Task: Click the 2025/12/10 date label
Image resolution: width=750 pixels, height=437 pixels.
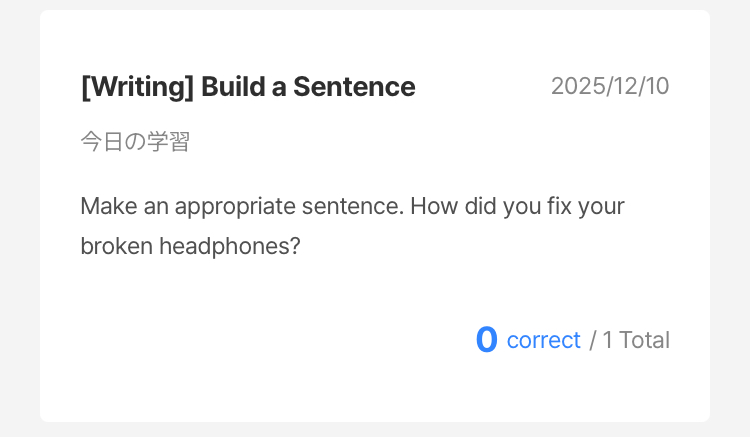Action: (609, 87)
